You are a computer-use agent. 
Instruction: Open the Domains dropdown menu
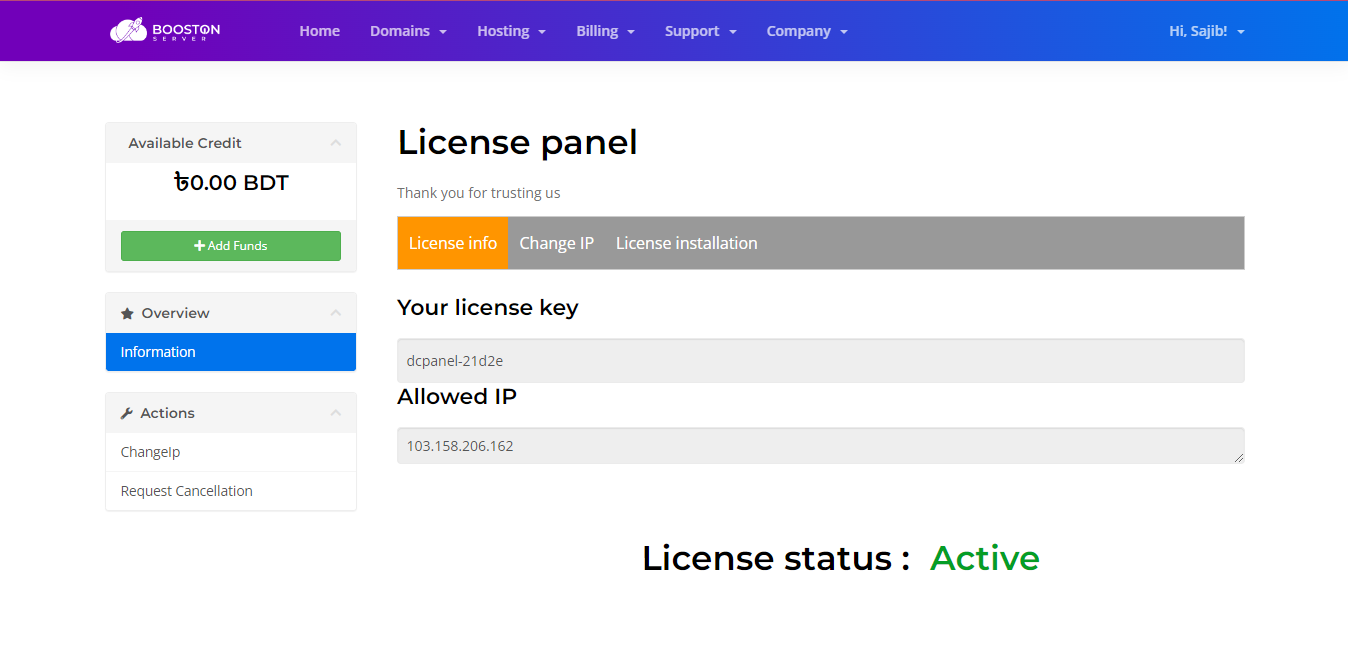click(x=408, y=31)
